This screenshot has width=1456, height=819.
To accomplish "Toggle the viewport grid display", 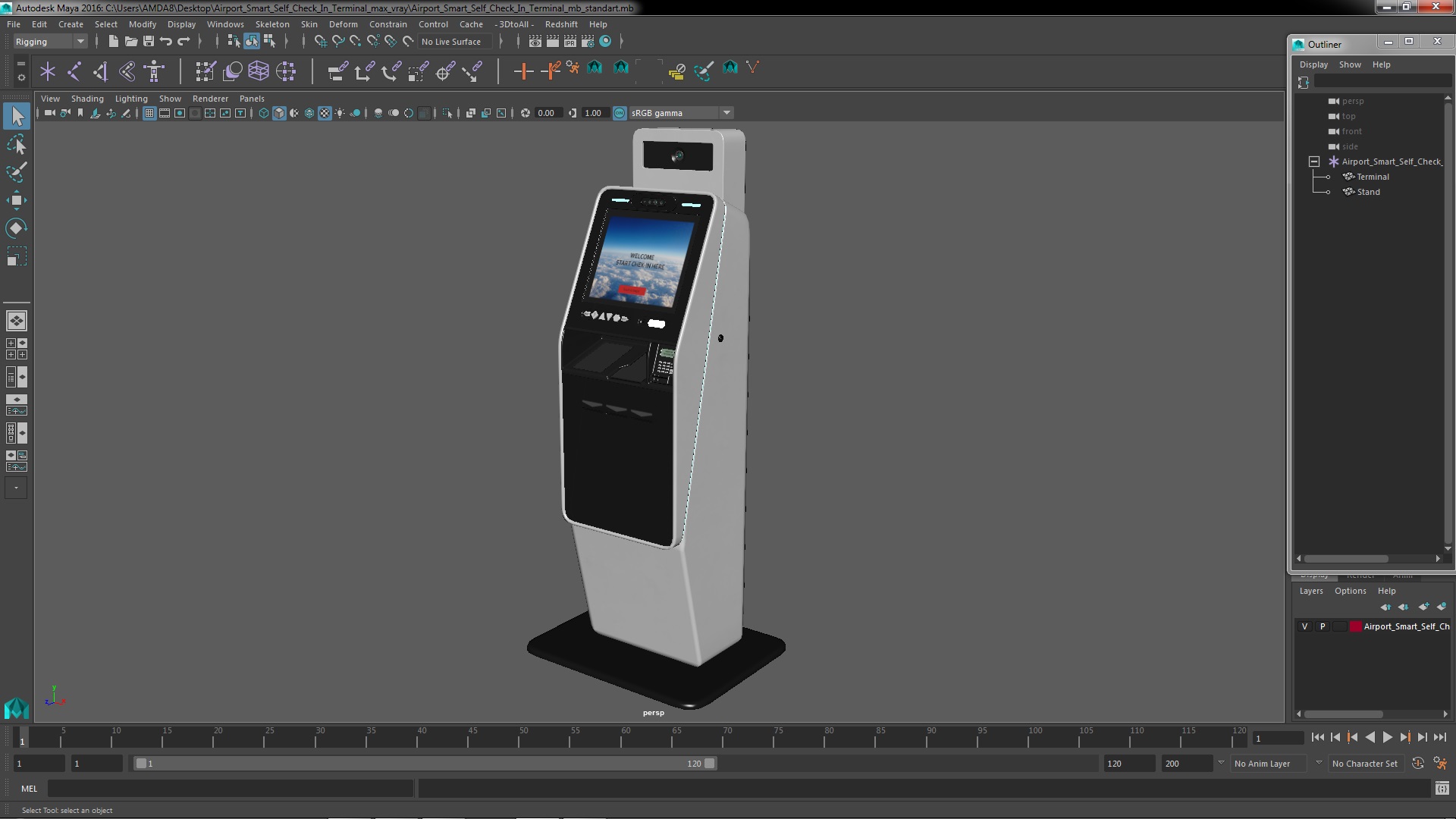I will pos(149,113).
